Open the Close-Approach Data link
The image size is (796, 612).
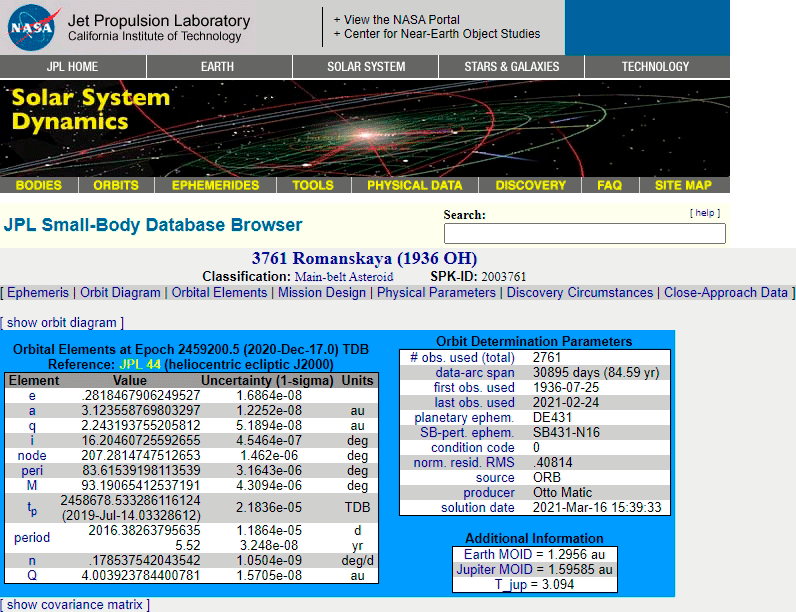tap(726, 293)
